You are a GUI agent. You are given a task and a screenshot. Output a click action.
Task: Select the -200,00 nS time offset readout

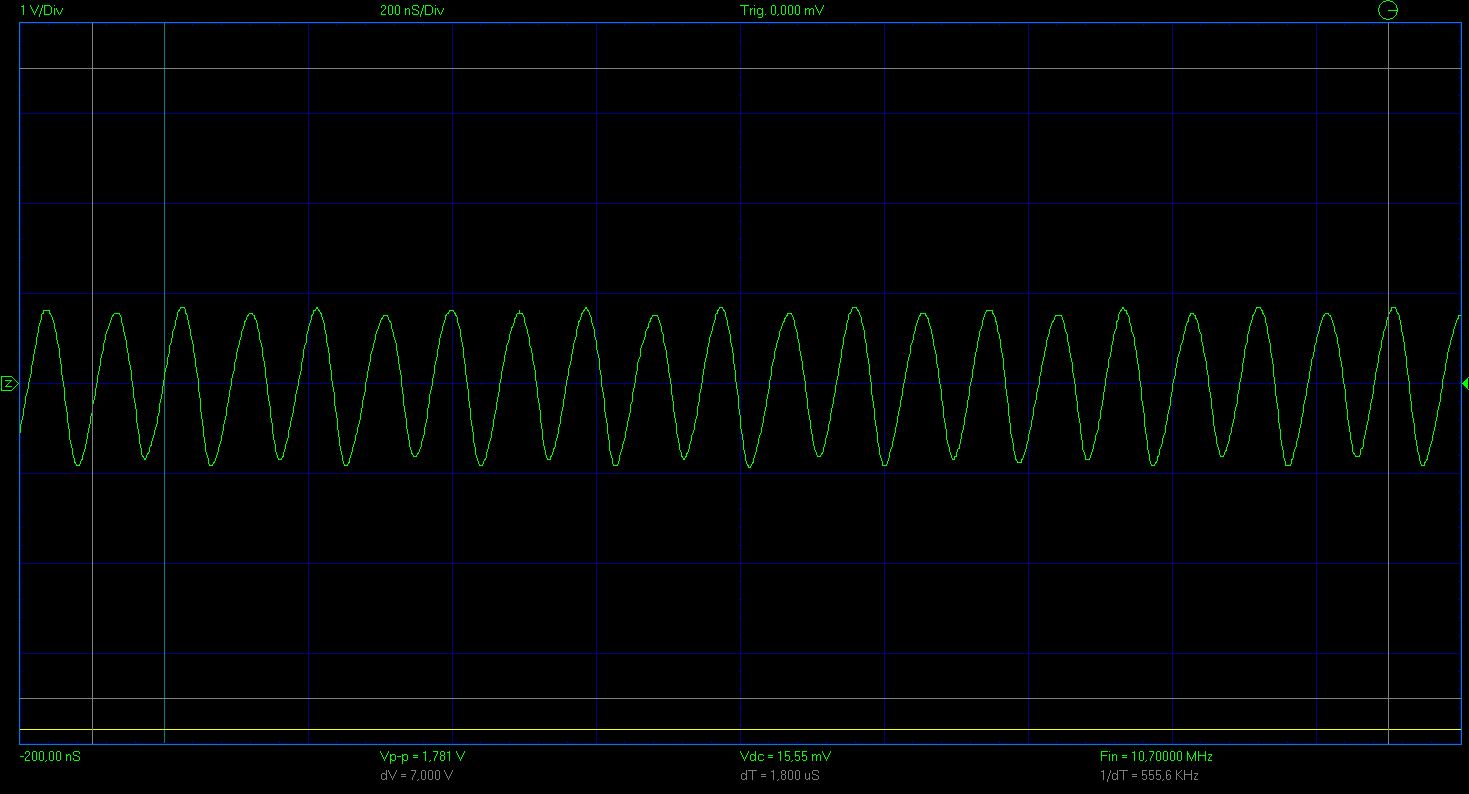[x=50, y=757]
